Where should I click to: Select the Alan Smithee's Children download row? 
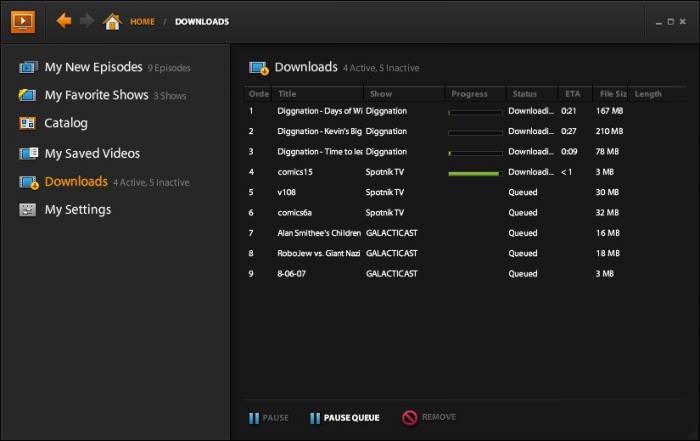[x=464, y=233]
